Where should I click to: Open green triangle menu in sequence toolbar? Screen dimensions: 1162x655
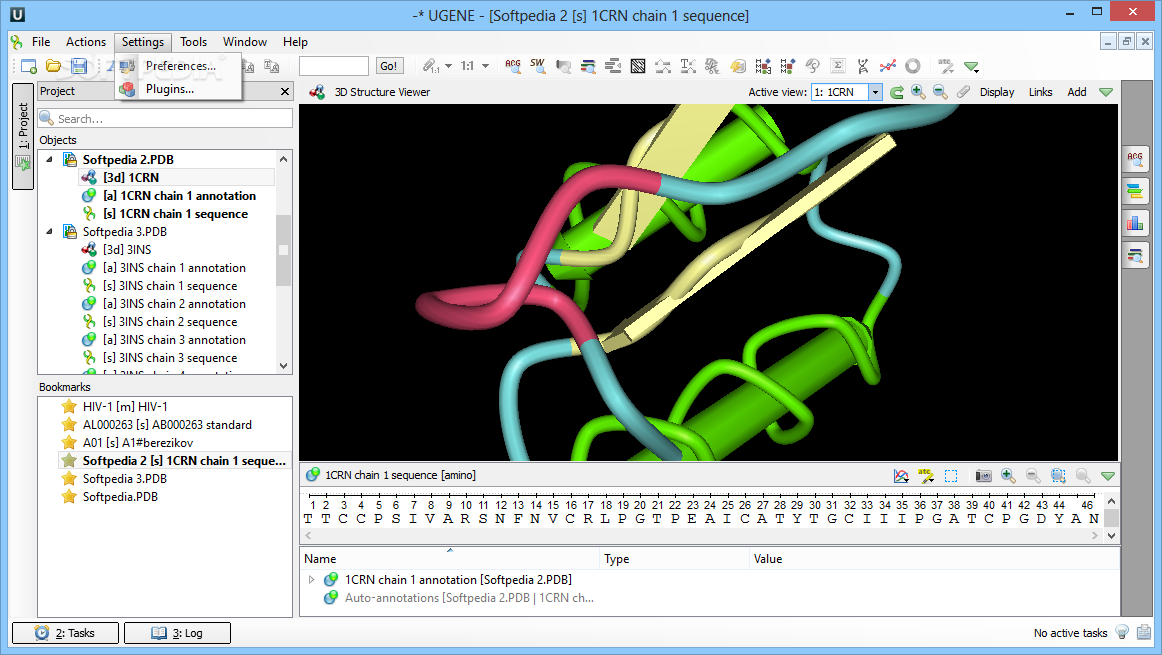click(1107, 476)
